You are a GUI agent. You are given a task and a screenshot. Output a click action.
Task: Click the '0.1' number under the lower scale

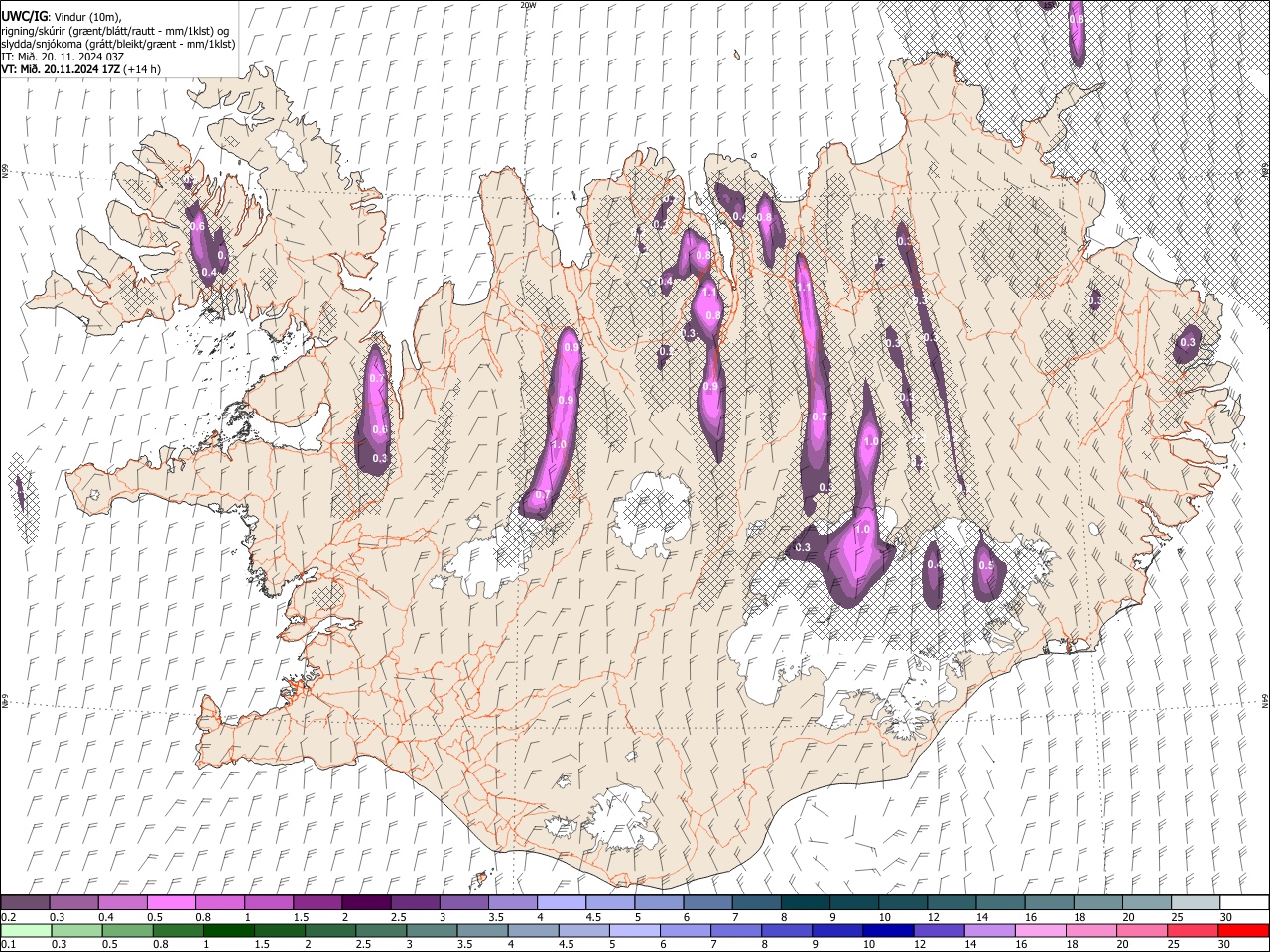click(7, 944)
